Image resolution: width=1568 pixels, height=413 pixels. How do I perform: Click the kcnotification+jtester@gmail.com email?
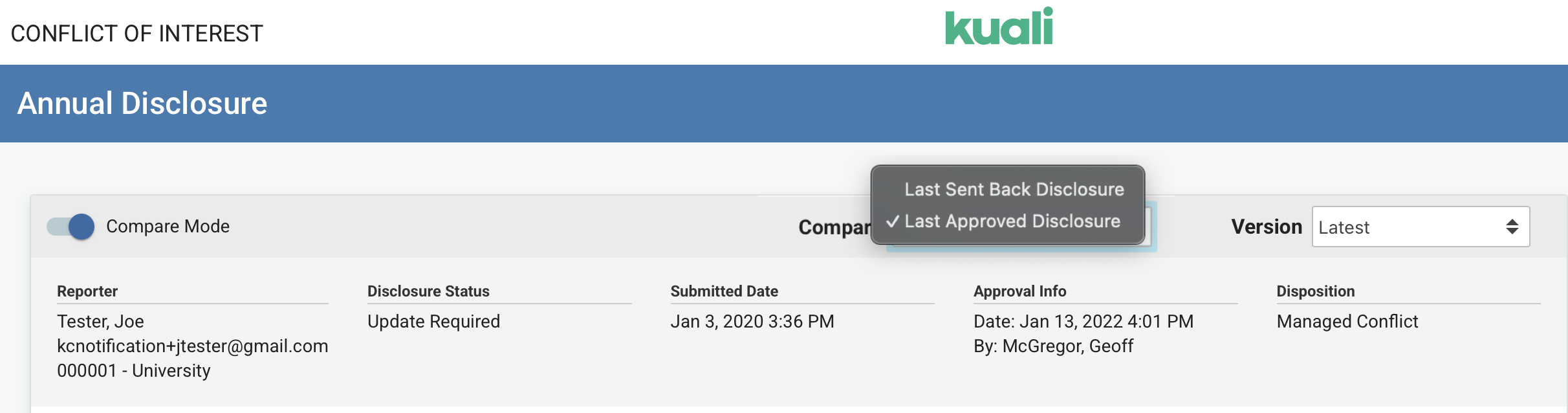[192, 346]
